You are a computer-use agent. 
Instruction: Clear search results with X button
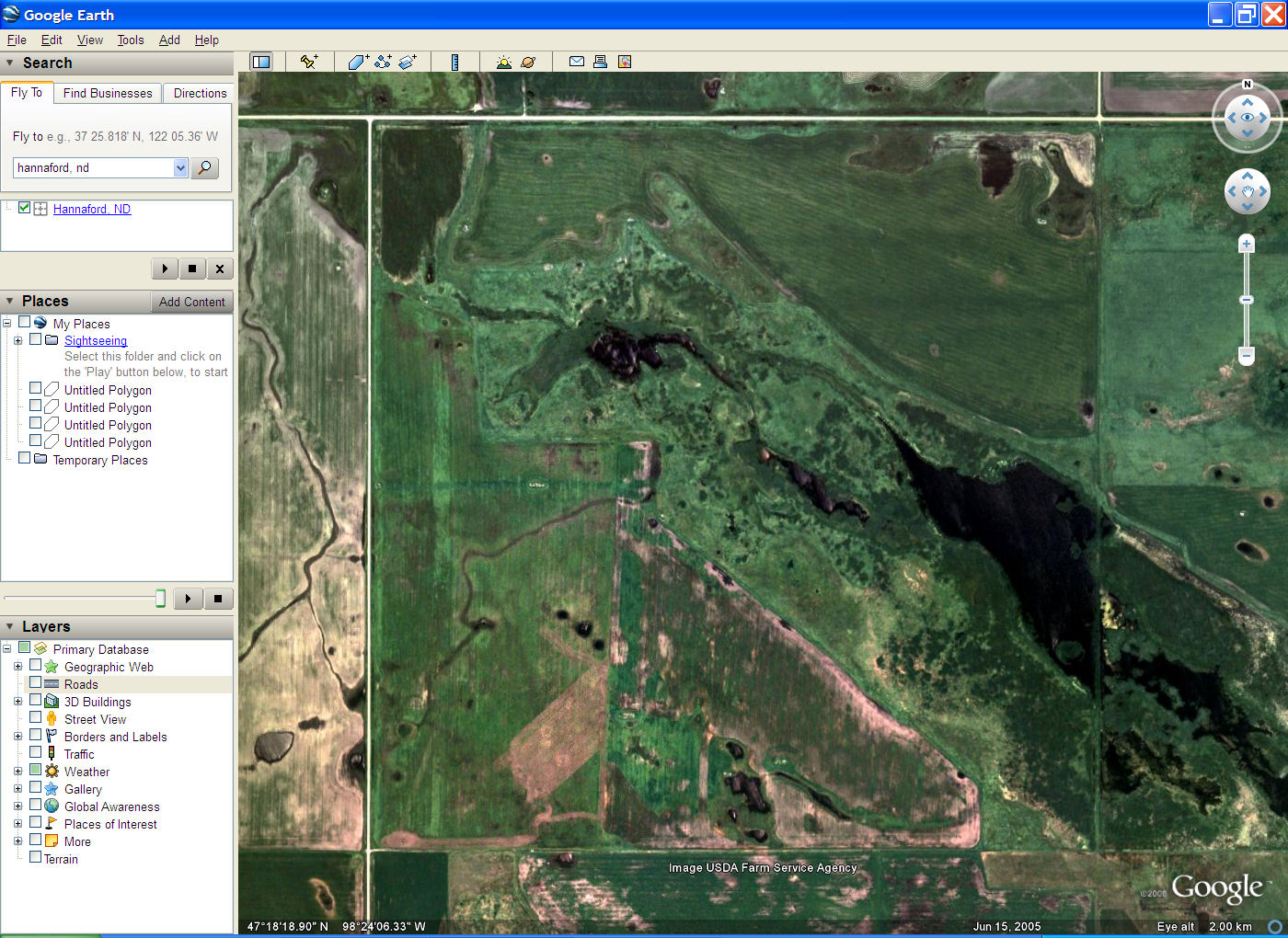pyautogui.click(x=219, y=269)
